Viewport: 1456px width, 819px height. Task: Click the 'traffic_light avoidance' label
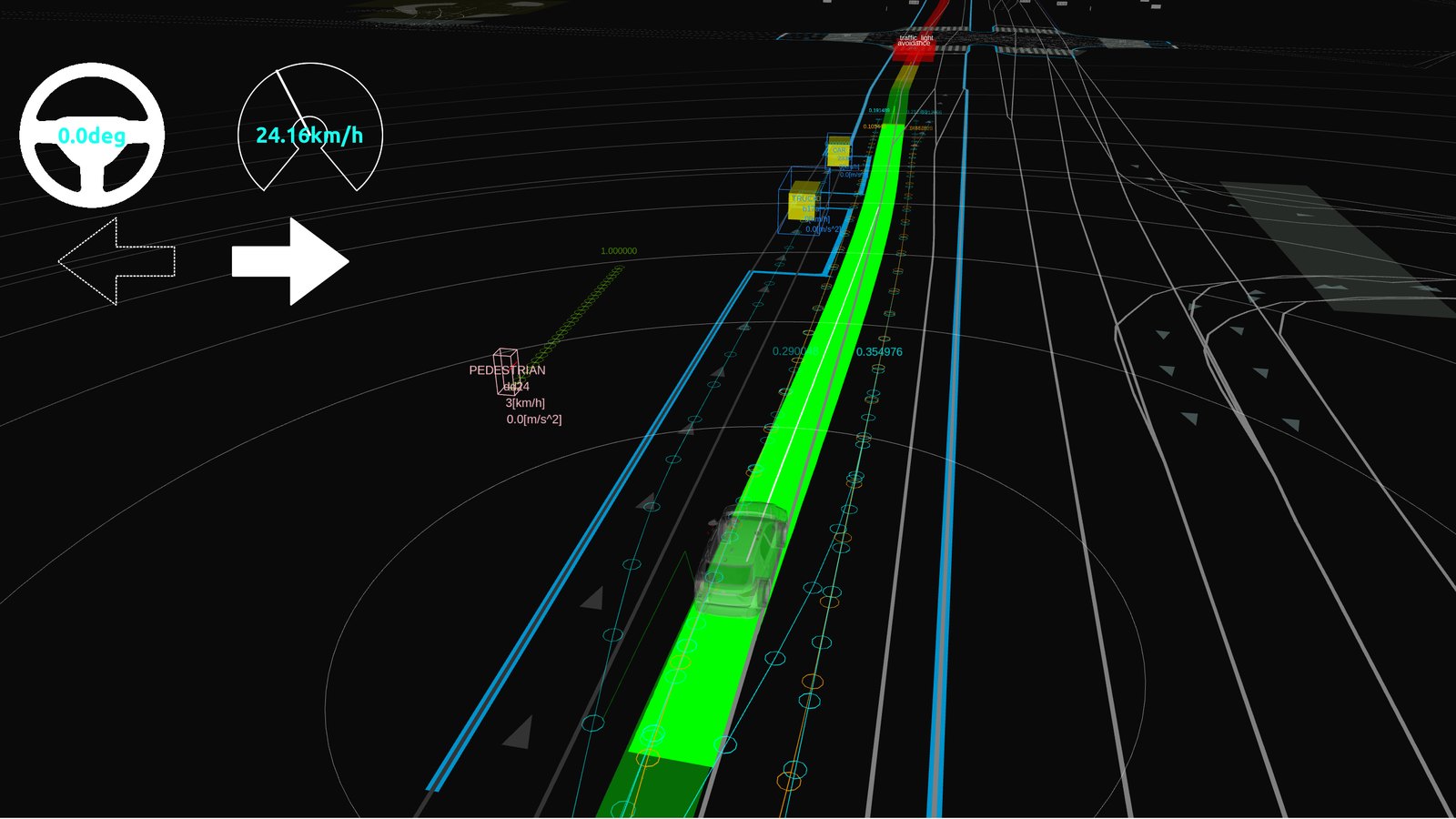click(915, 41)
